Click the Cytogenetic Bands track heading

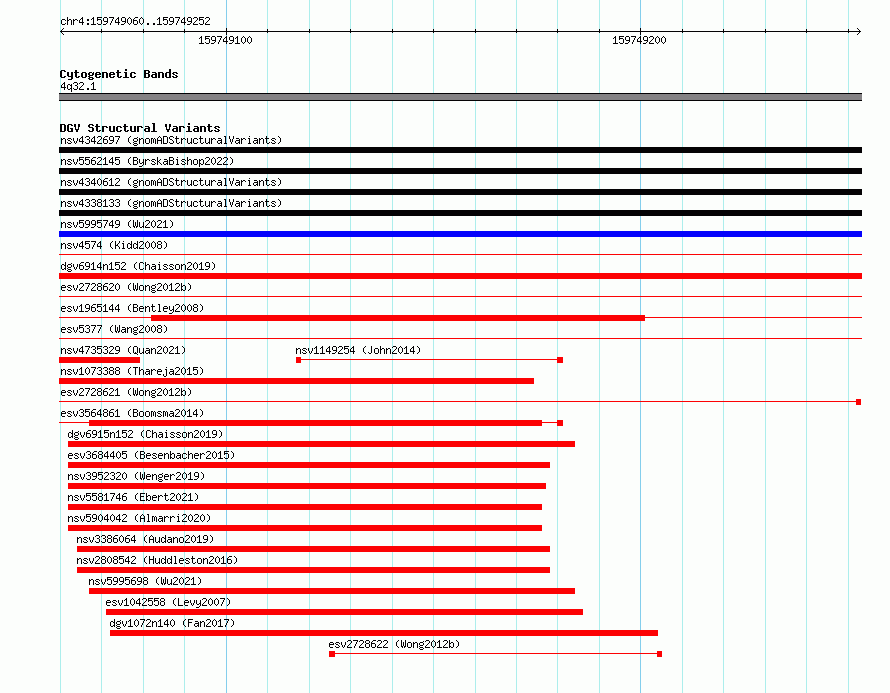[x=119, y=74]
